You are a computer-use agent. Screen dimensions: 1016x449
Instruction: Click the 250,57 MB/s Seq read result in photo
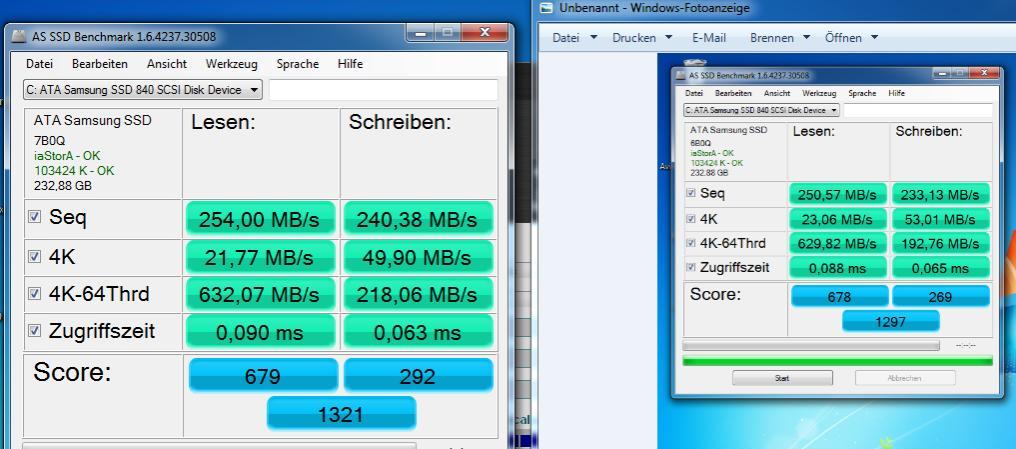(838, 194)
